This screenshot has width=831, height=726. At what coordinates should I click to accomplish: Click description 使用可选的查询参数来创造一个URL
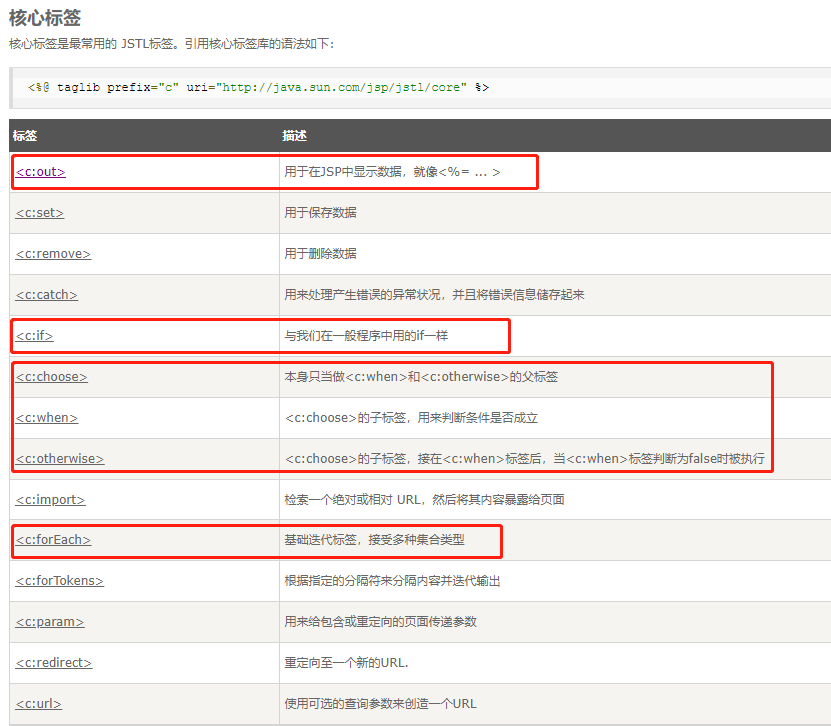381,704
